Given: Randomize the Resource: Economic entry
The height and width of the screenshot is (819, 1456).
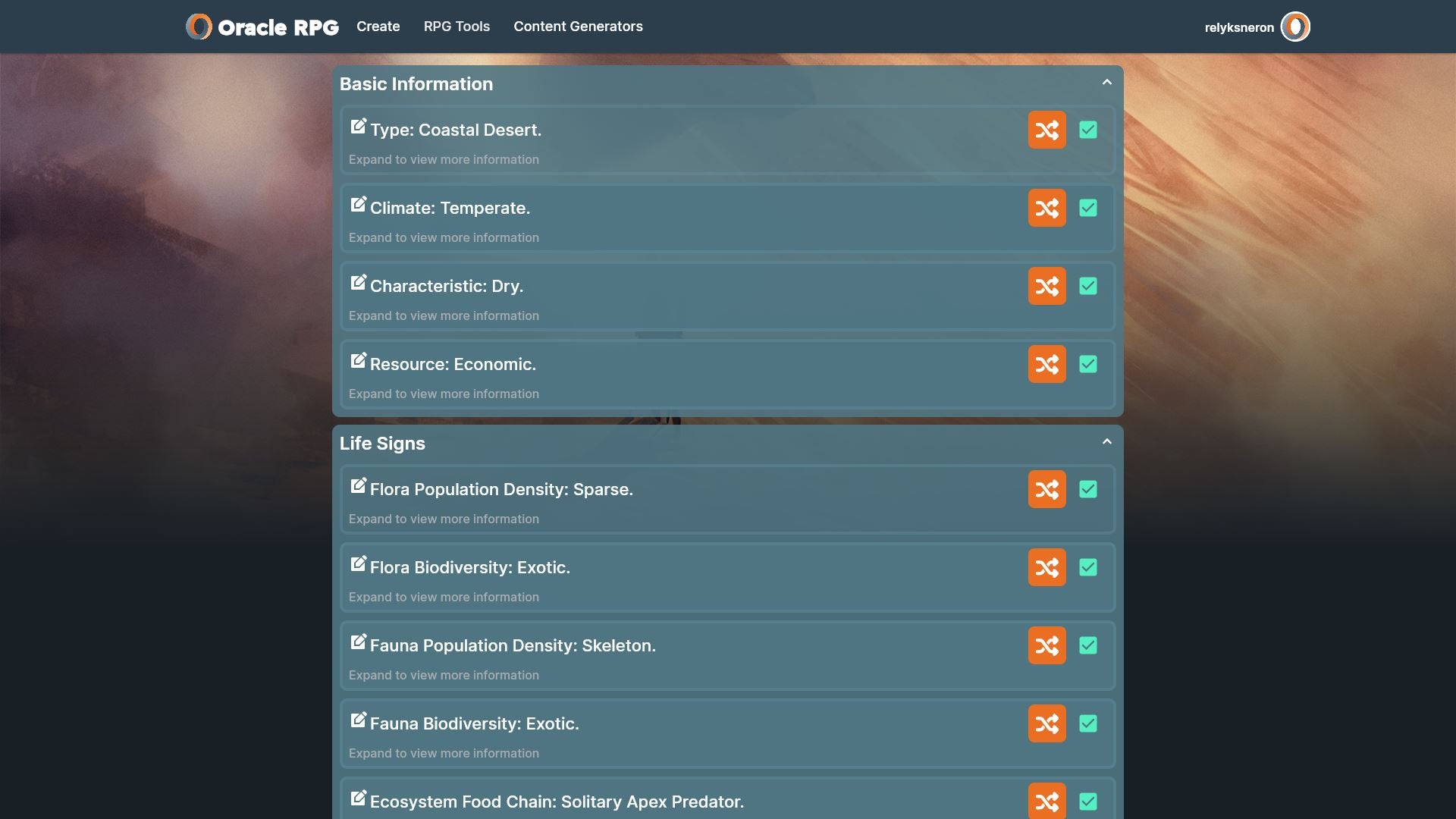Looking at the screenshot, I should [1046, 364].
